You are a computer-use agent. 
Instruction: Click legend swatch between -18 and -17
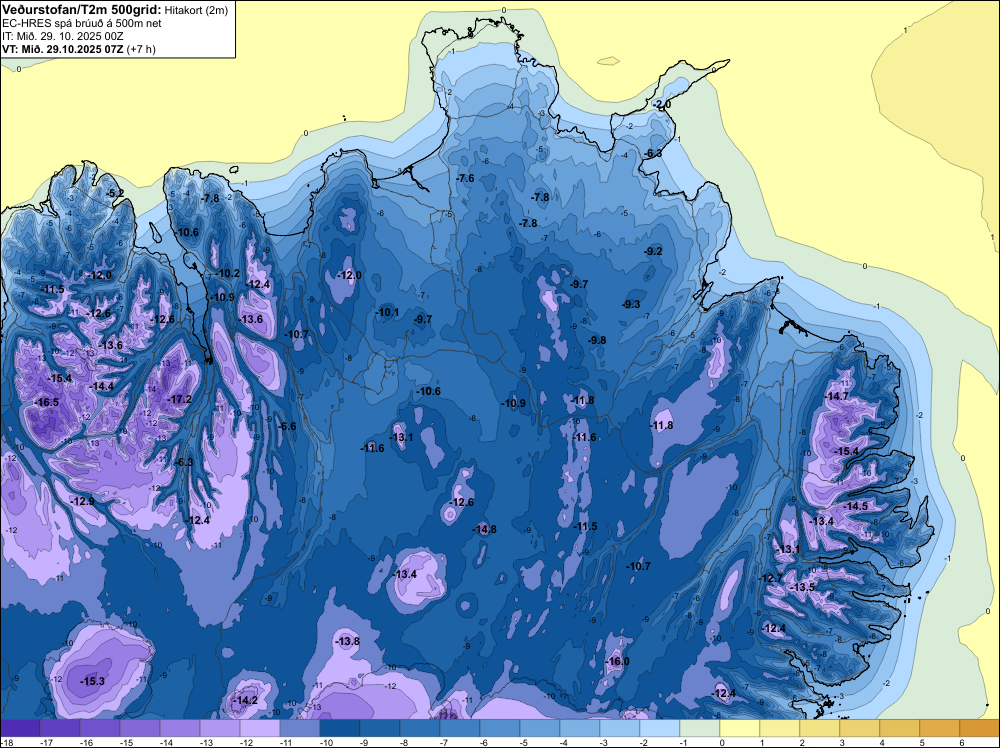20,728
